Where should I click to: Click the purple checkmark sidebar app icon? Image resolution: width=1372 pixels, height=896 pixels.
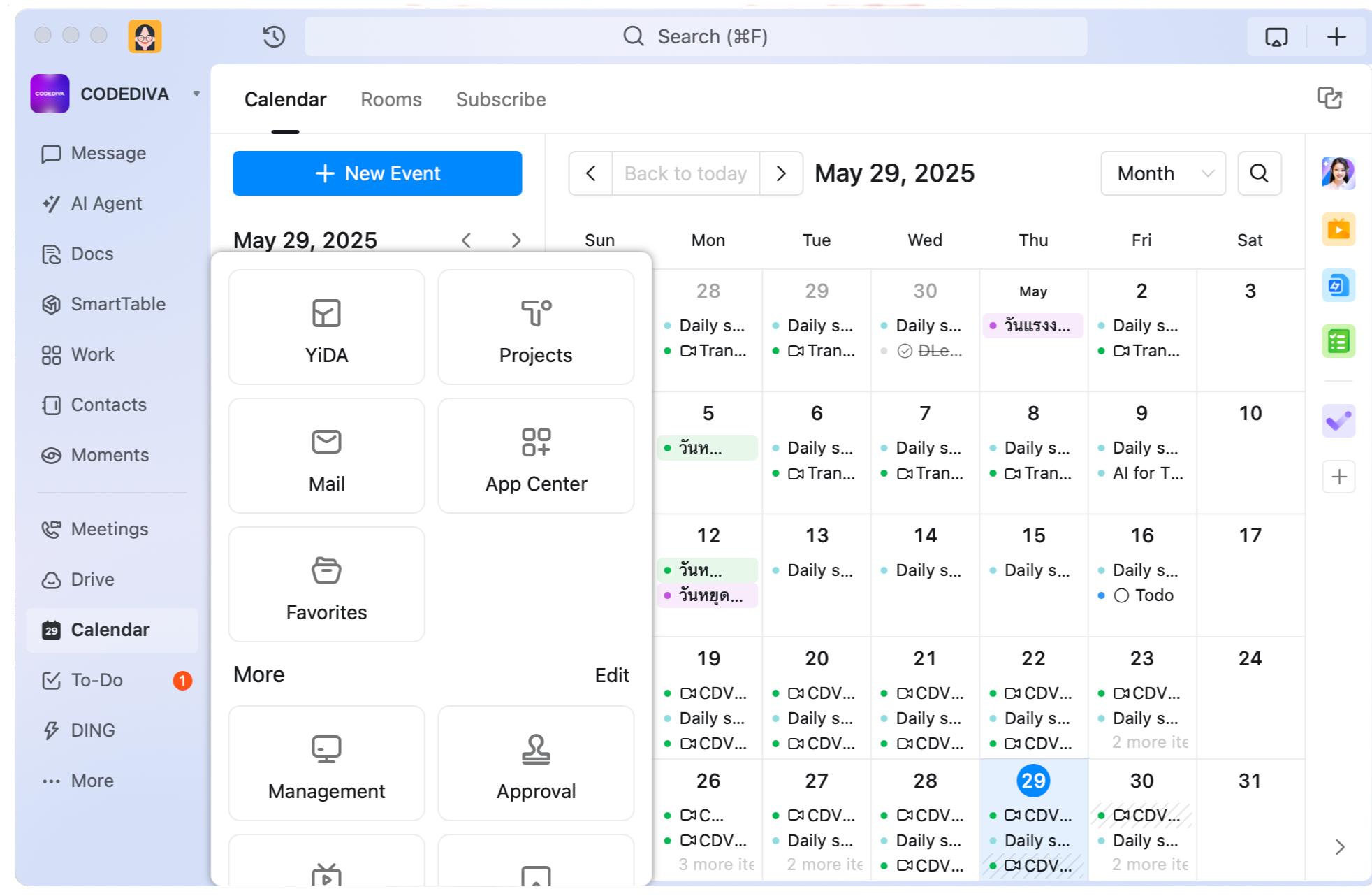1338,421
